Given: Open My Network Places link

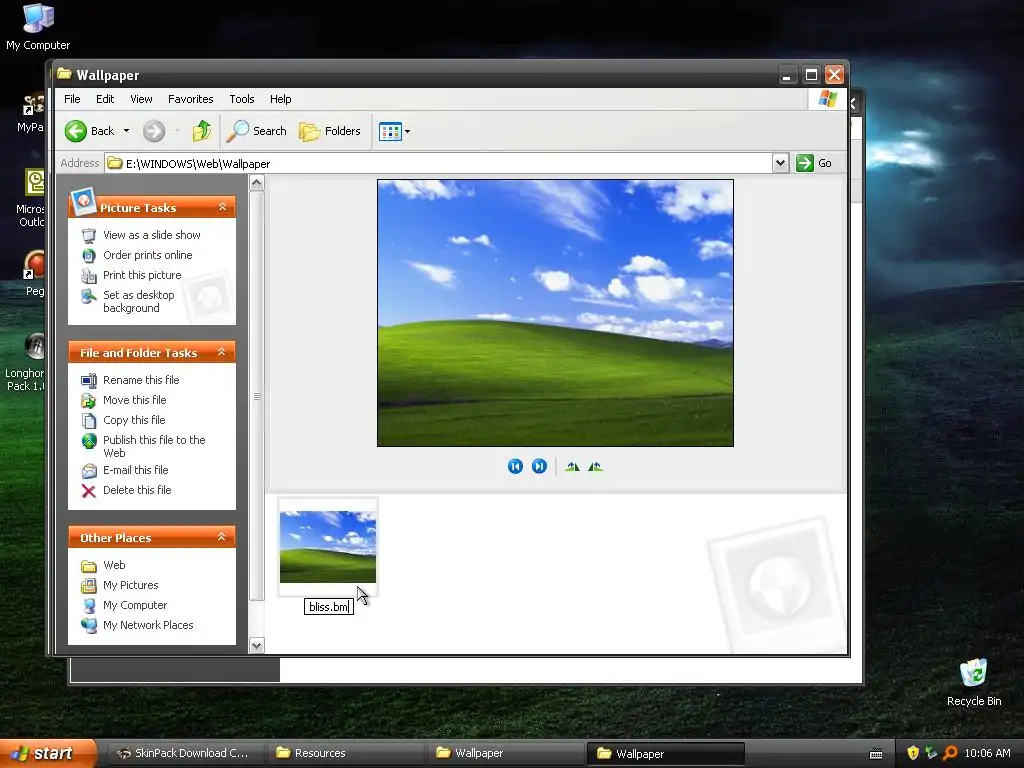Looking at the screenshot, I should [x=148, y=626].
